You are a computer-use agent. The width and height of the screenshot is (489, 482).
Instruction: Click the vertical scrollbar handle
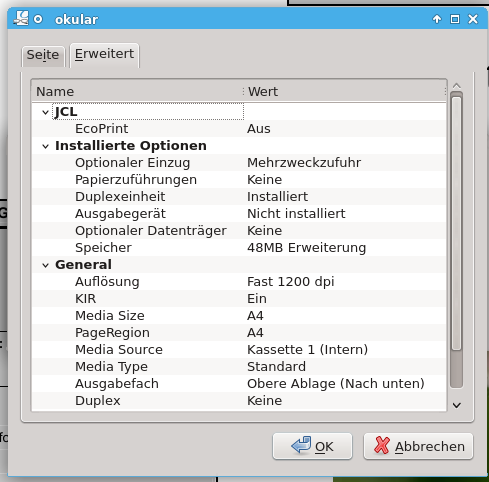(x=456, y=223)
